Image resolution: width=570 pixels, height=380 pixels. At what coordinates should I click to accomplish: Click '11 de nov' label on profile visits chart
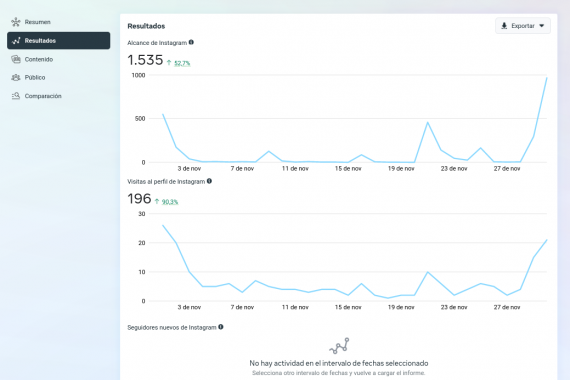pyautogui.click(x=295, y=307)
